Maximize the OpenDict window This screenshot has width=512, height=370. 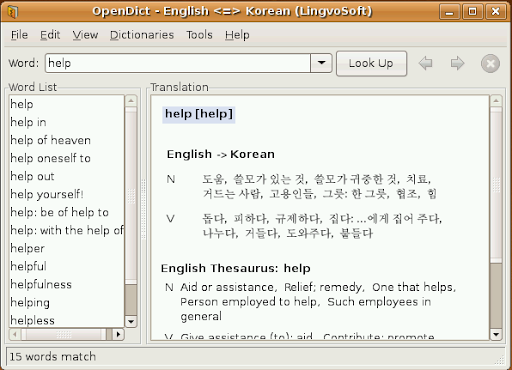472,12
